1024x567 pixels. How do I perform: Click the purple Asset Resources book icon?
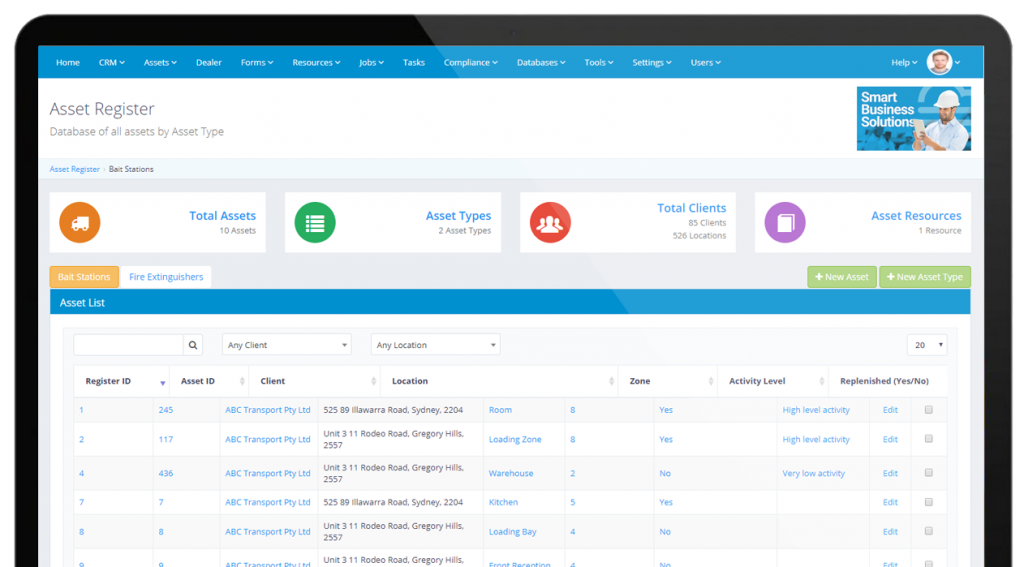coord(785,223)
